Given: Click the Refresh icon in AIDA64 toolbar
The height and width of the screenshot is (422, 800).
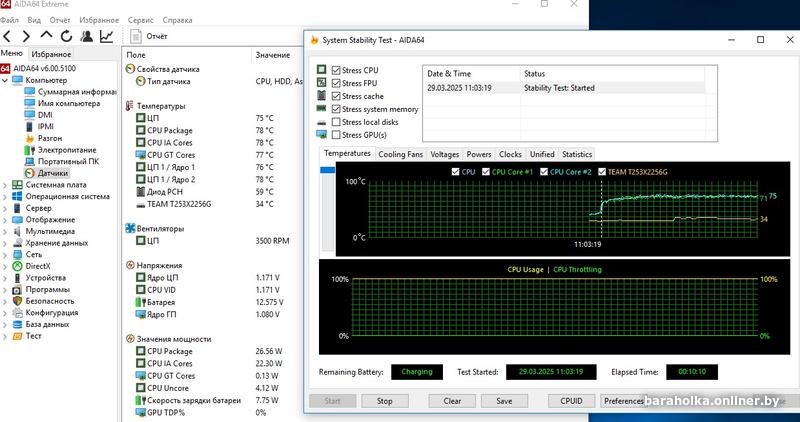Looking at the screenshot, I should point(66,36).
